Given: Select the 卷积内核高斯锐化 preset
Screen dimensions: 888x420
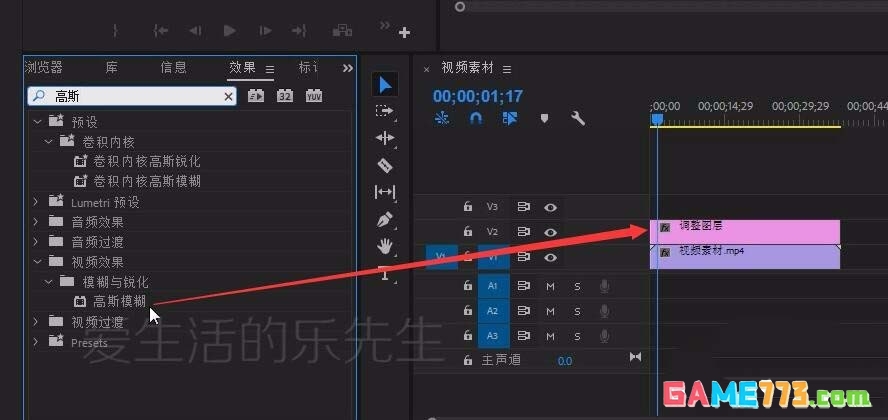Looking at the screenshot, I should (x=147, y=161).
